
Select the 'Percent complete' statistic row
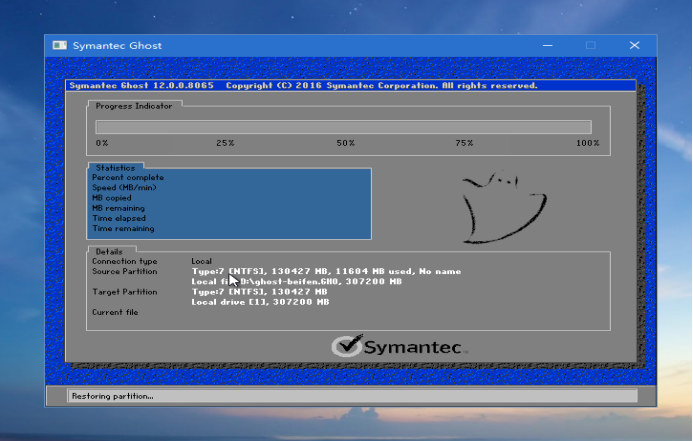pyautogui.click(x=128, y=177)
